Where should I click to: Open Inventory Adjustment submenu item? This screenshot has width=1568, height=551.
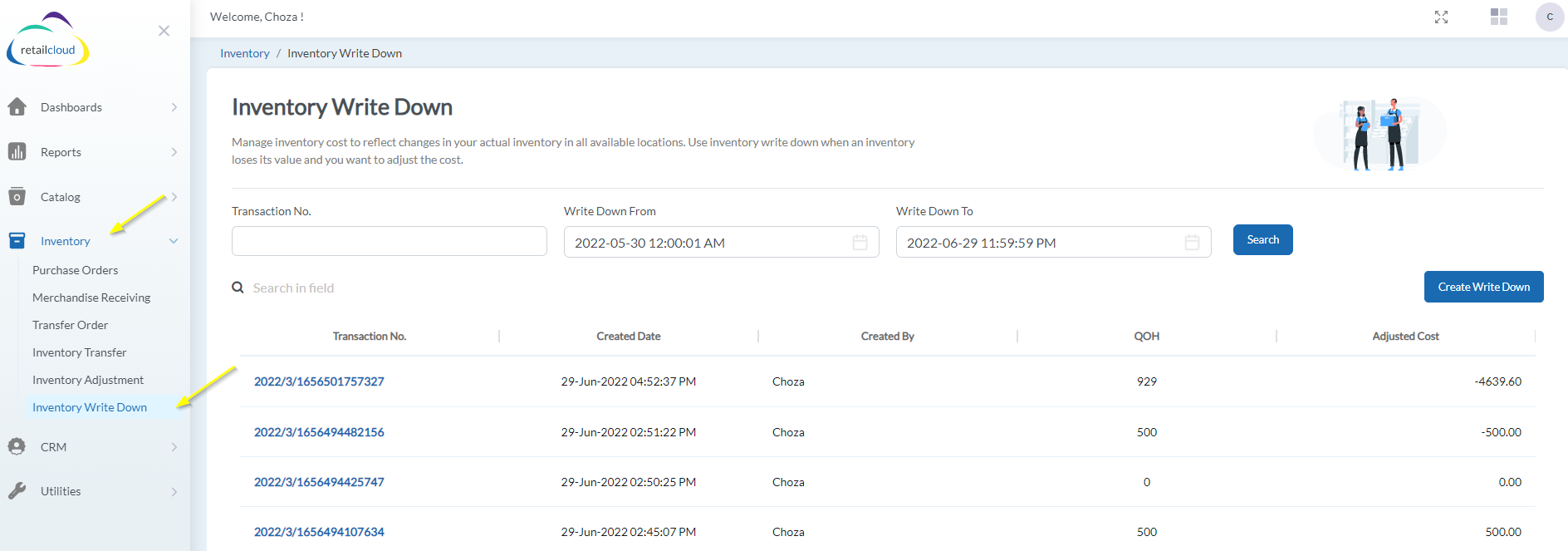coord(88,380)
